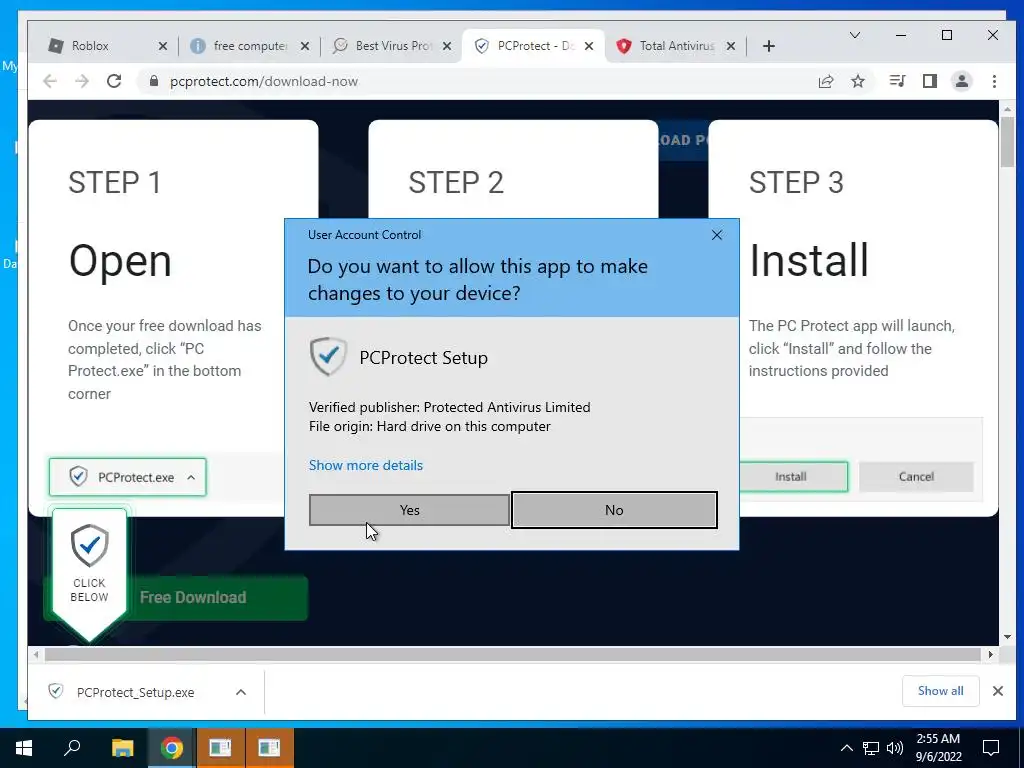Switch to the Best Virus Prot tab
1024x768 pixels.
click(394, 46)
